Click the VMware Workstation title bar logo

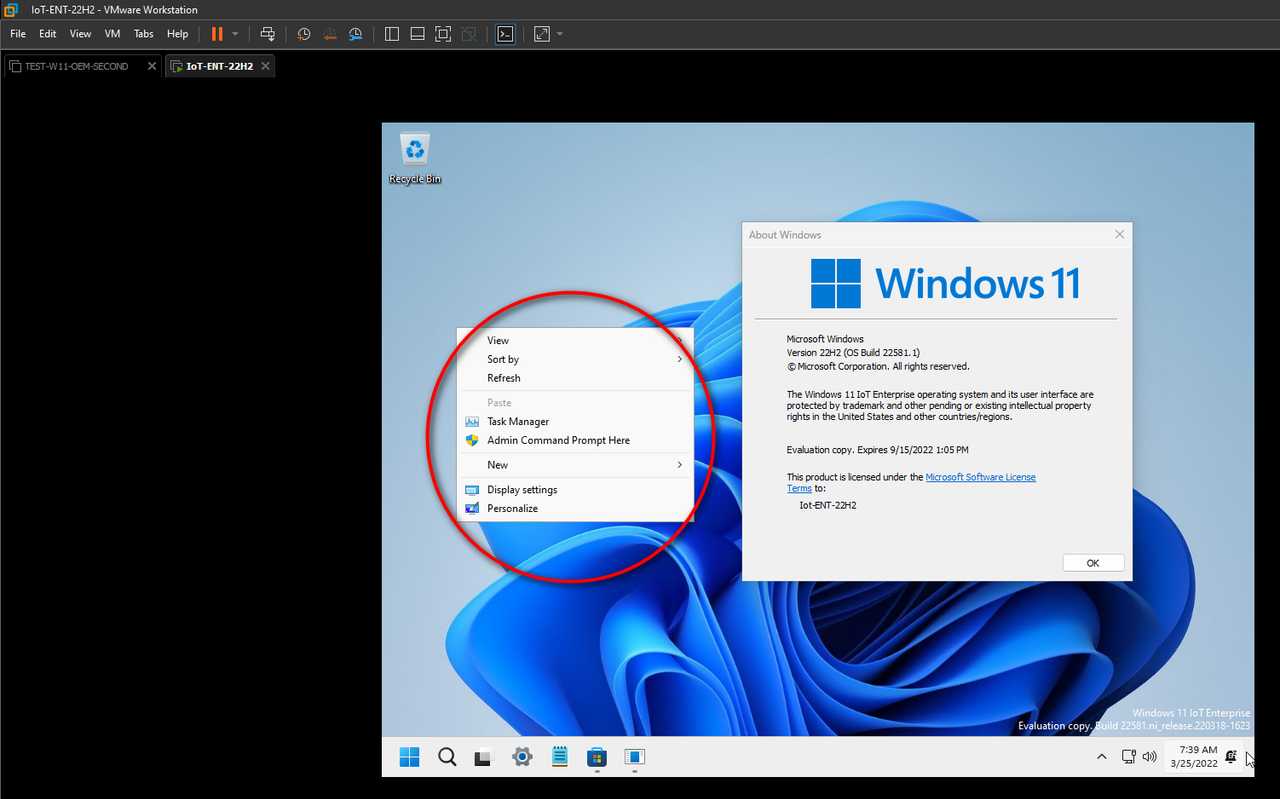pos(12,10)
